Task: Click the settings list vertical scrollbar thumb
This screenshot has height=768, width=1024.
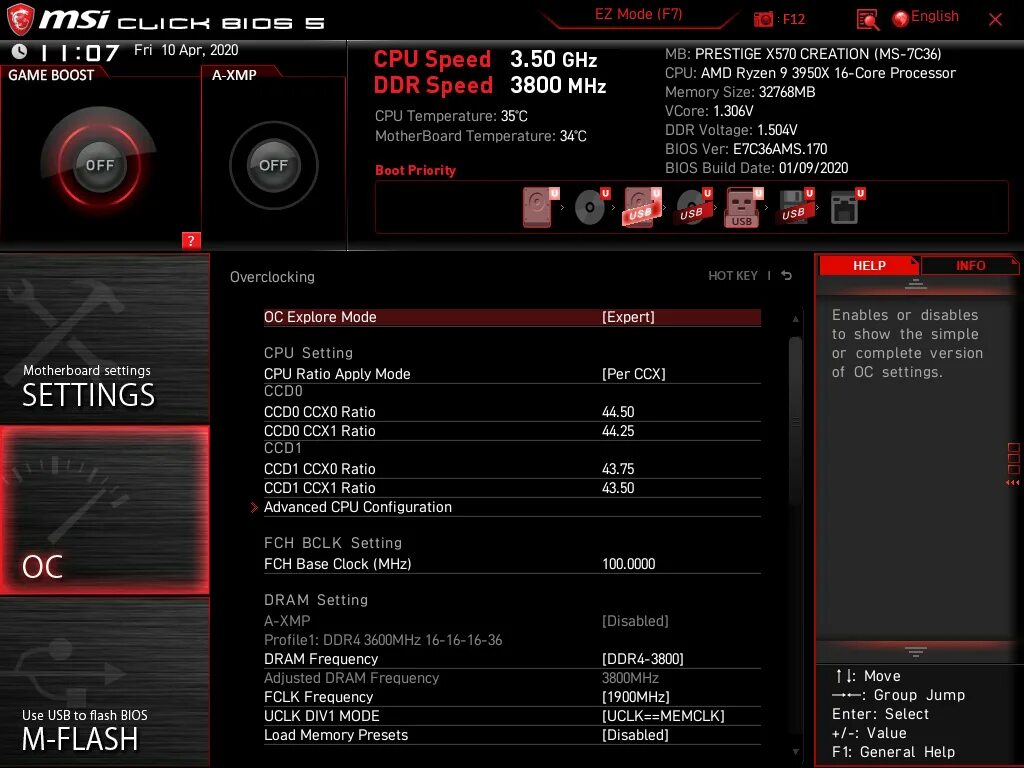Action: [x=795, y=421]
